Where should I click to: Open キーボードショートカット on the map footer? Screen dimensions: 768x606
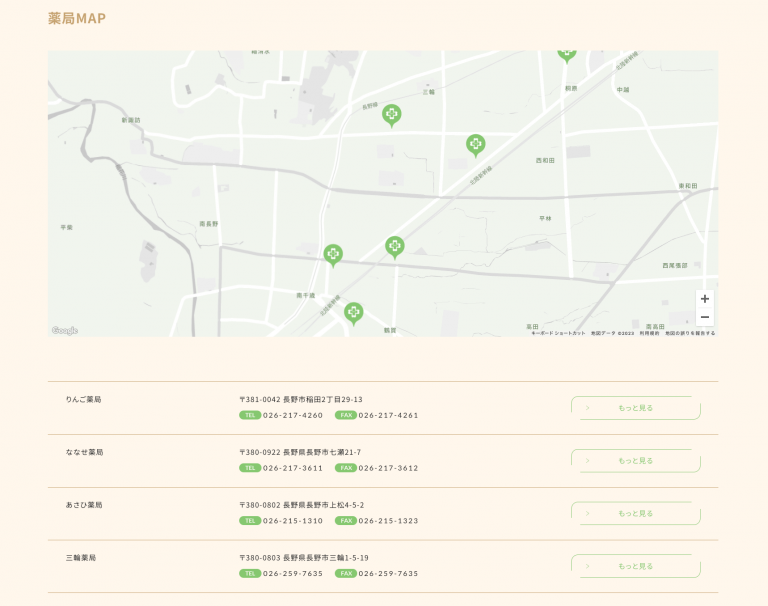pyautogui.click(x=559, y=333)
